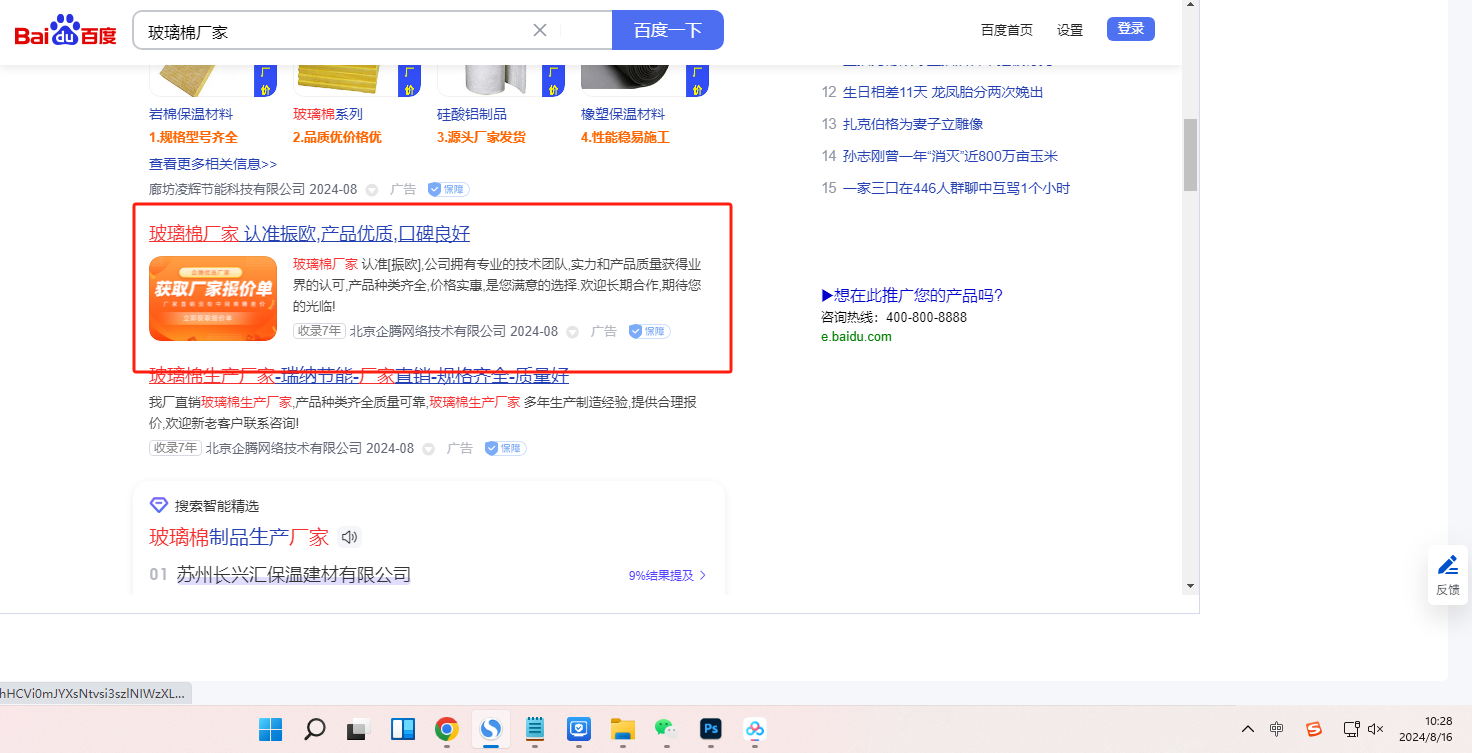Click 廊坊凌辉节能科技有限公司 advertiser name
This screenshot has width=1472, height=753.
pyautogui.click(x=227, y=189)
